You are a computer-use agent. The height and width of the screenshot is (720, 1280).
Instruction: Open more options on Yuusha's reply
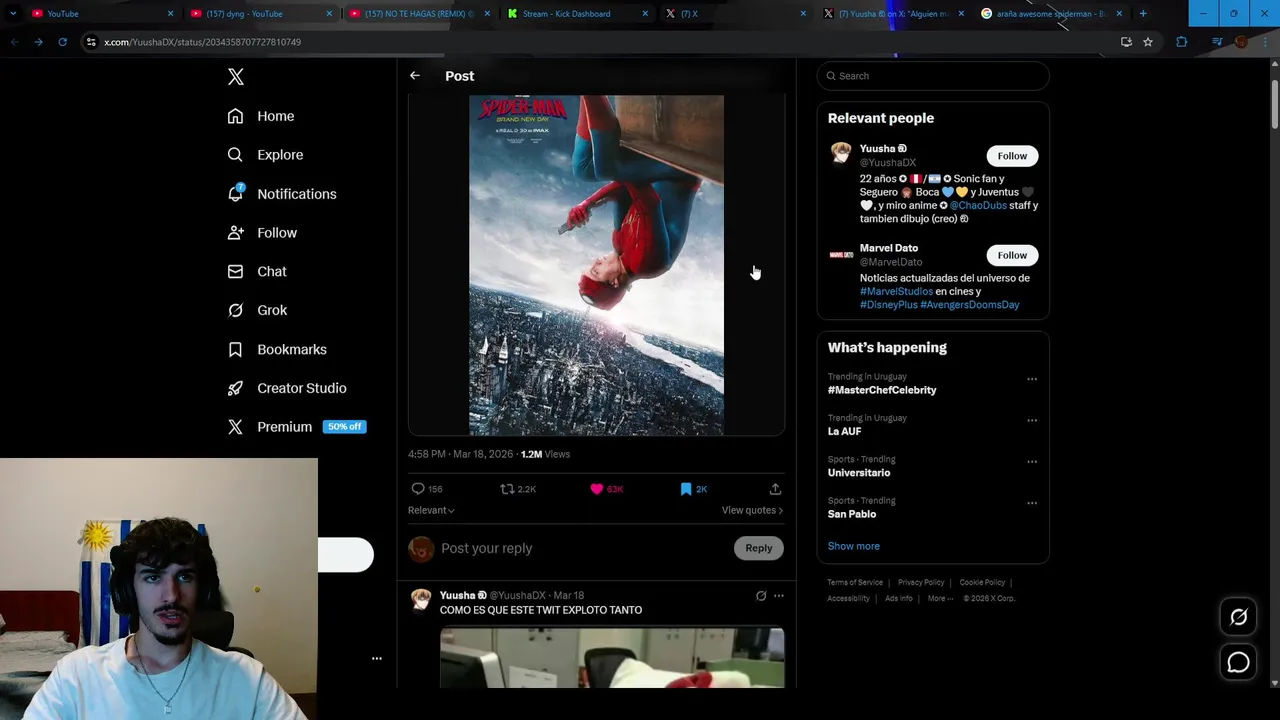tap(779, 596)
